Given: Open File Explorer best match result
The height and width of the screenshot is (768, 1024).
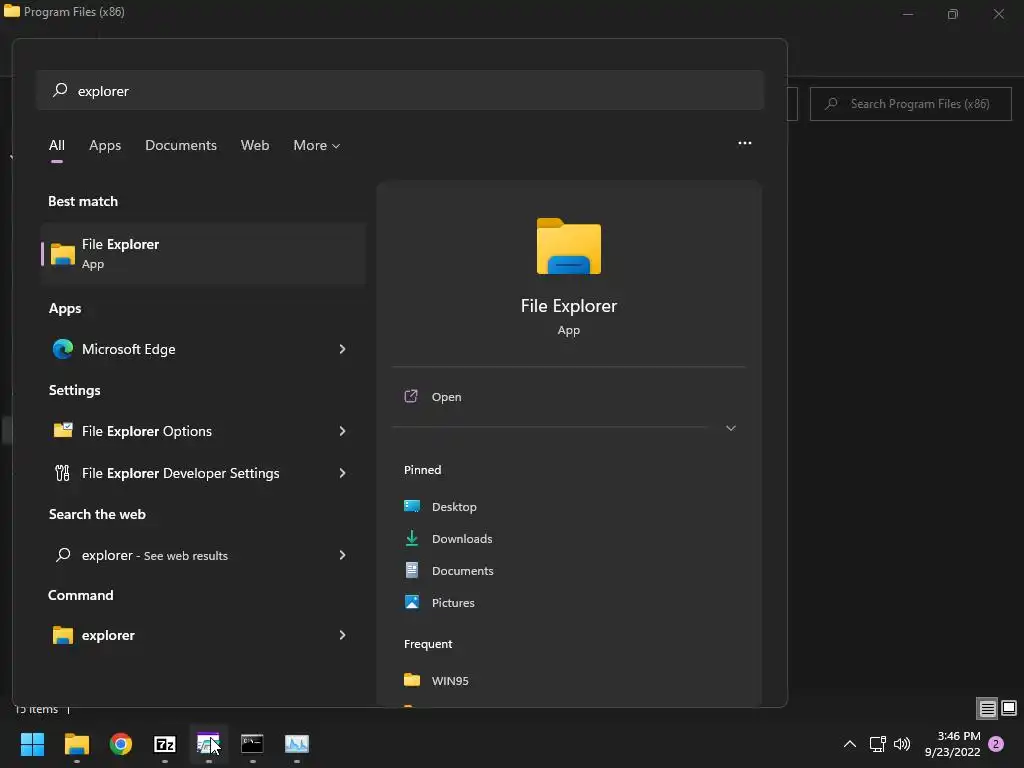Looking at the screenshot, I should point(203,253).
